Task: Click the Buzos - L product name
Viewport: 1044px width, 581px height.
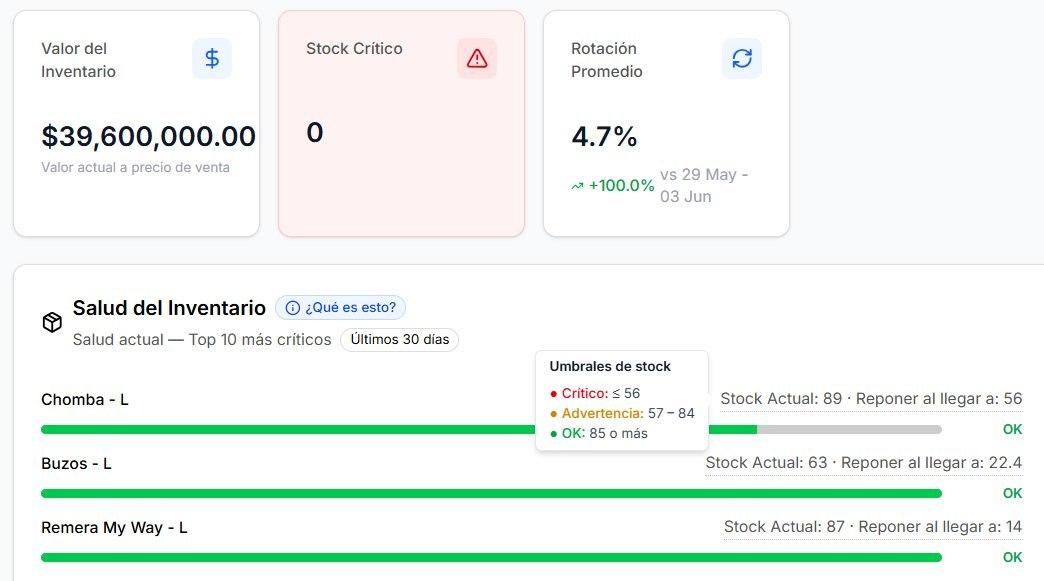Action: tap(77, 463)
